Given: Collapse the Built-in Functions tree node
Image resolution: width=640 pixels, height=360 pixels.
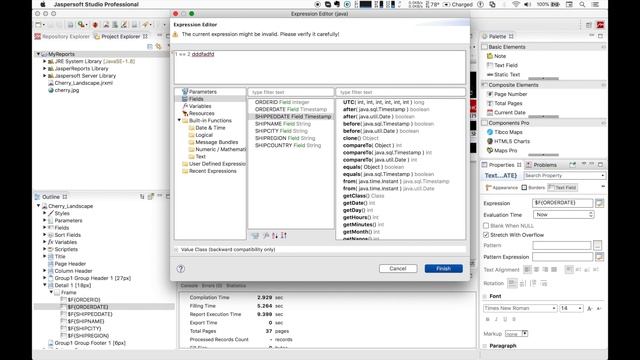Looking at the screenshot, I should tap(179, 120).
